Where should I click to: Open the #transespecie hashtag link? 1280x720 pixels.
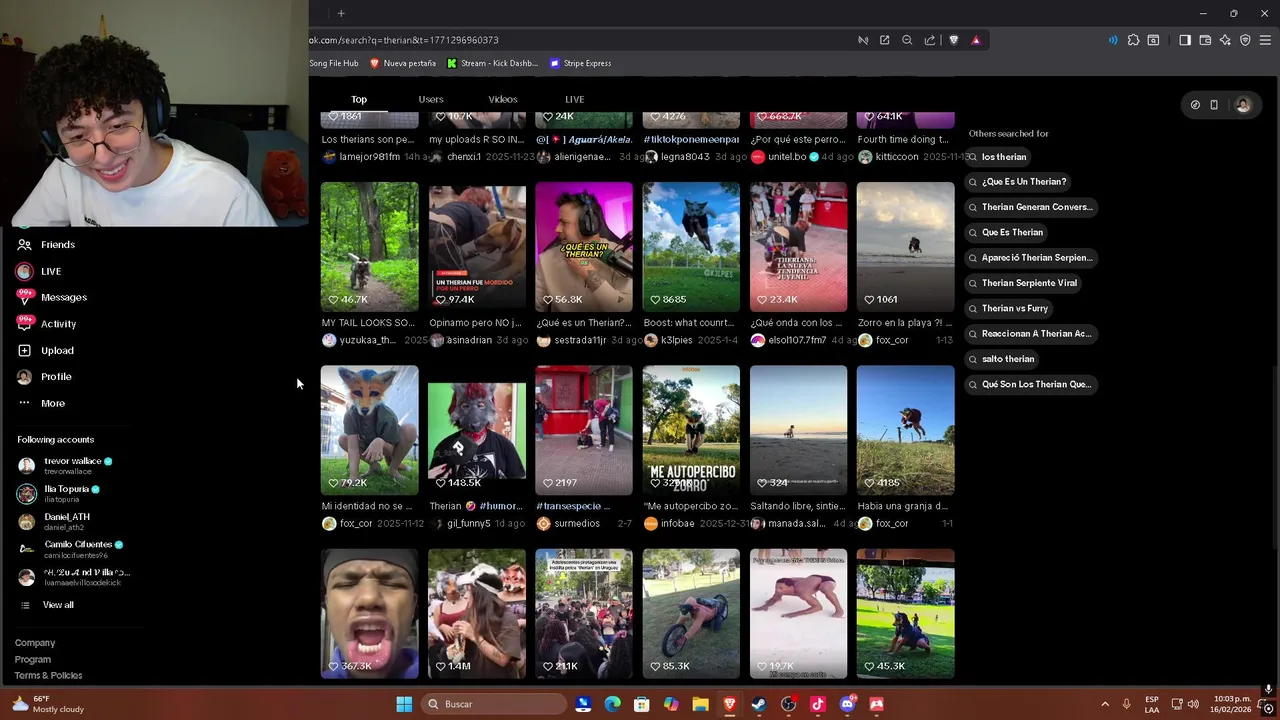point(567,506)
